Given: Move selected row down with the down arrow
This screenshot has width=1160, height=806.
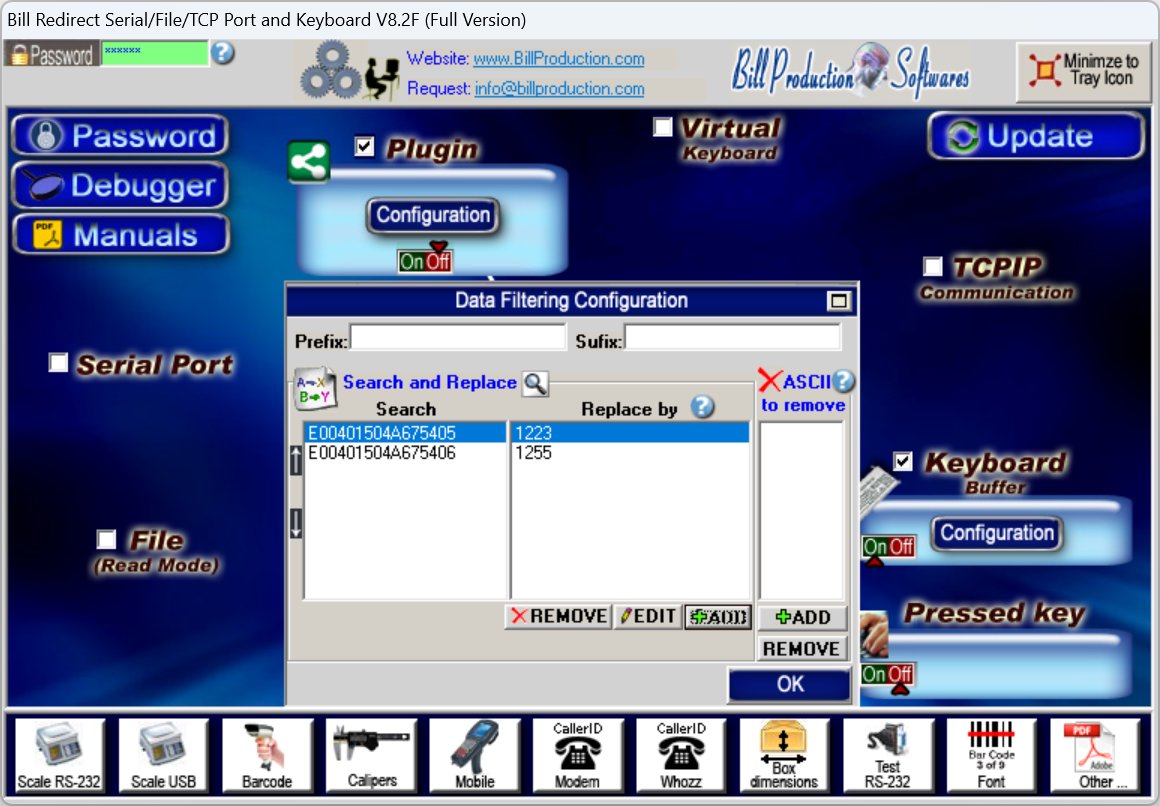Looking at the screenshot, I should [296, 523].
